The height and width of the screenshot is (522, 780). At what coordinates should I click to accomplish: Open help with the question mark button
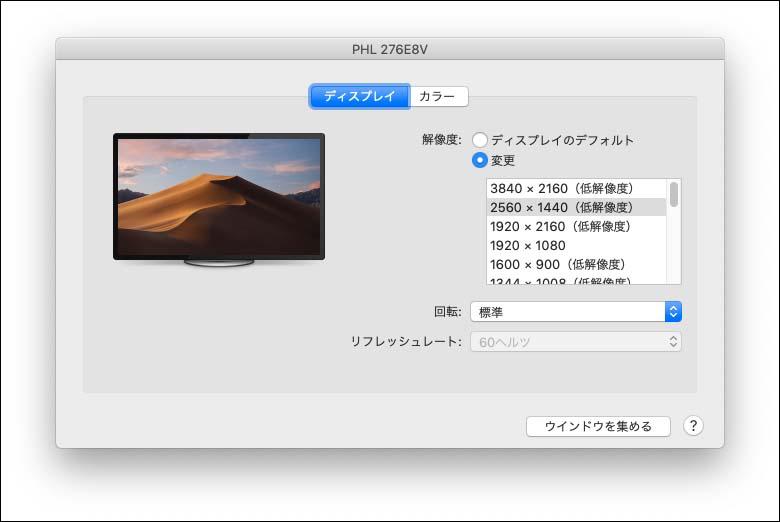coord(693,426)
